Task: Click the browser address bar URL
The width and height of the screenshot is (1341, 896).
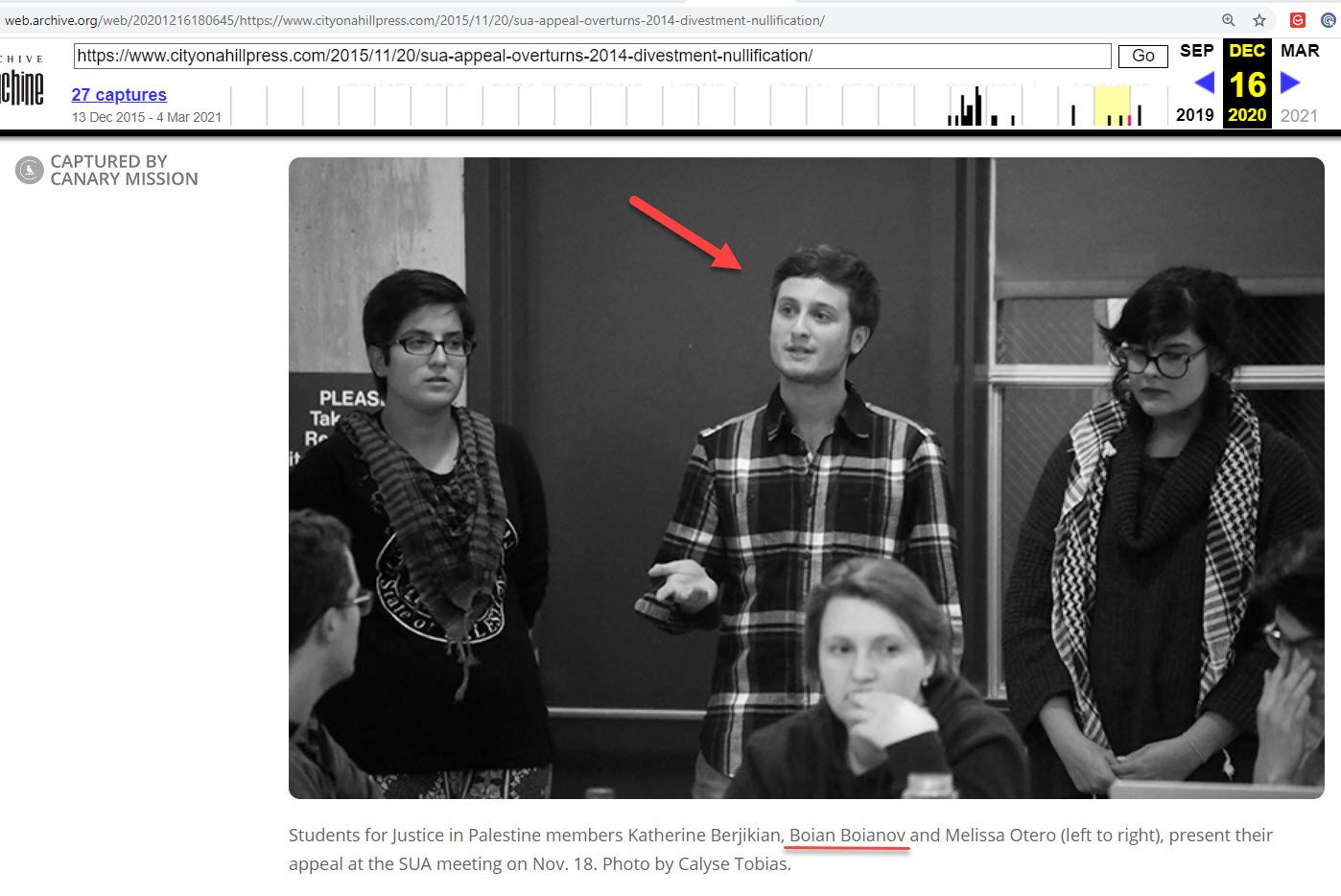Action: [x=414, y=20]
